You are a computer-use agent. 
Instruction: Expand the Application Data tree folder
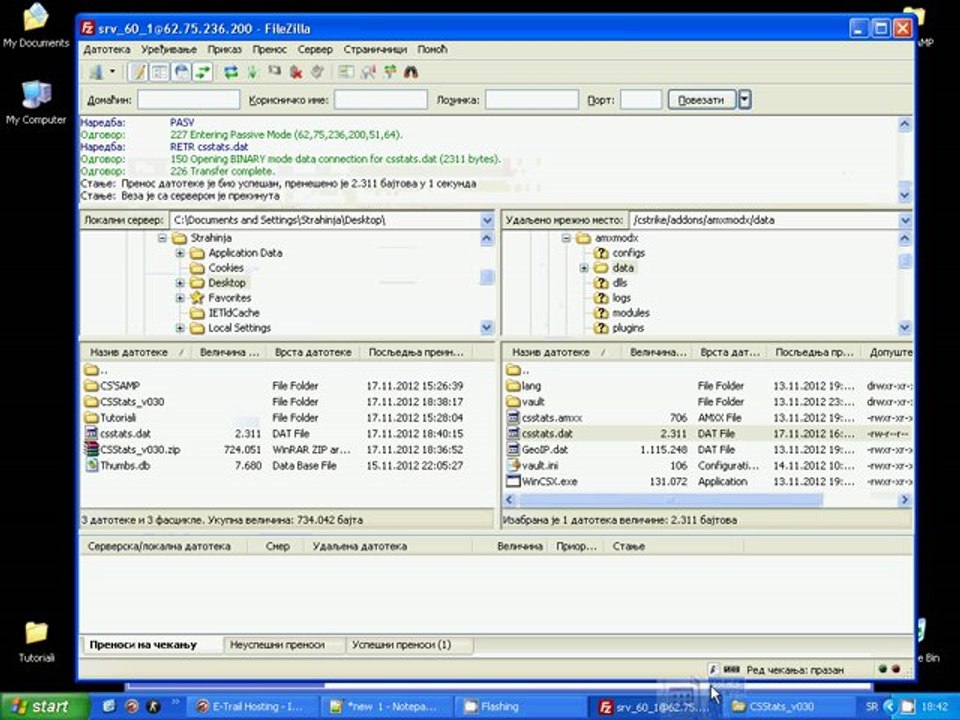180,253
